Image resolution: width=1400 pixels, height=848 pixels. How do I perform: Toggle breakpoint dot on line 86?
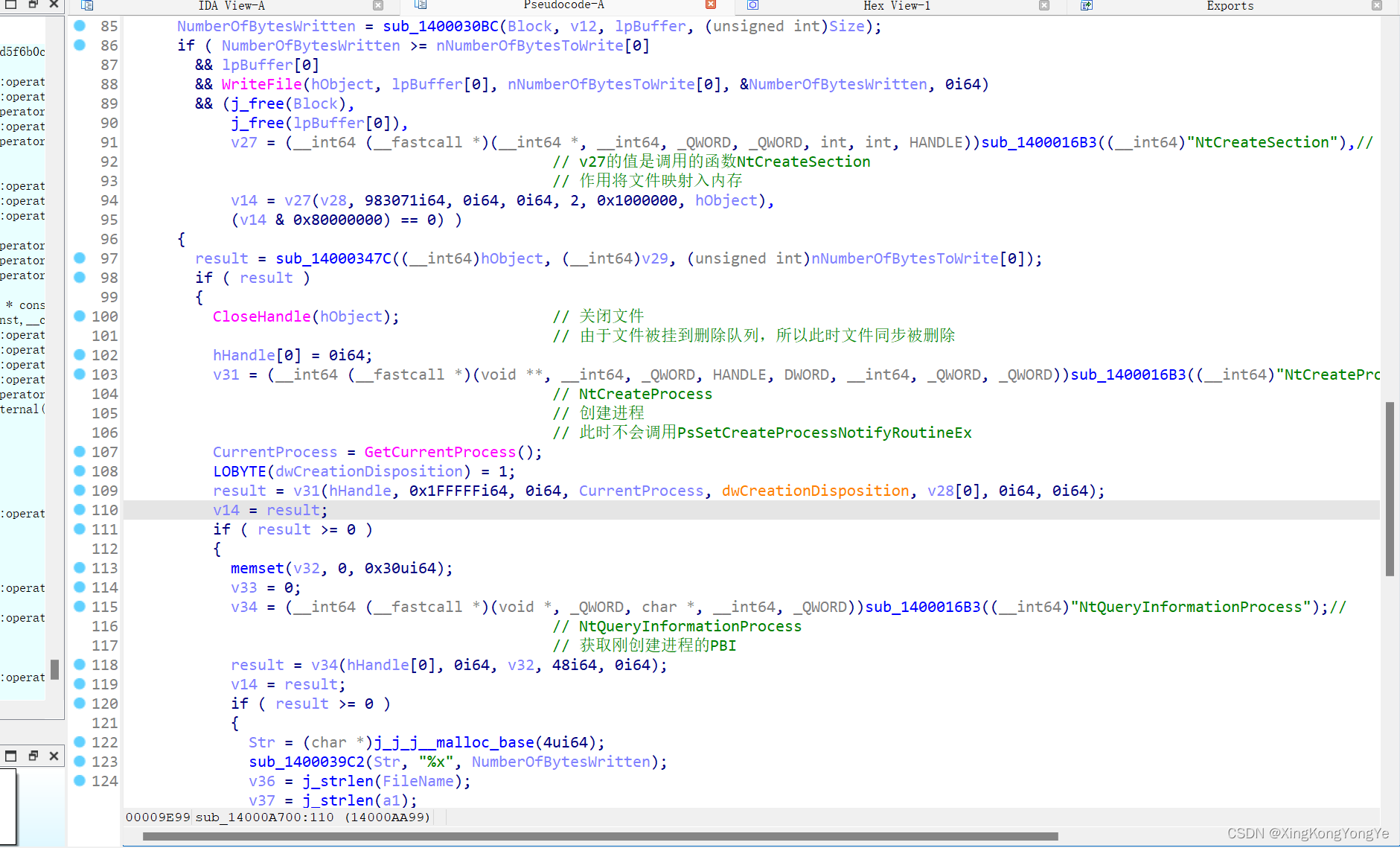pos(80,45)
